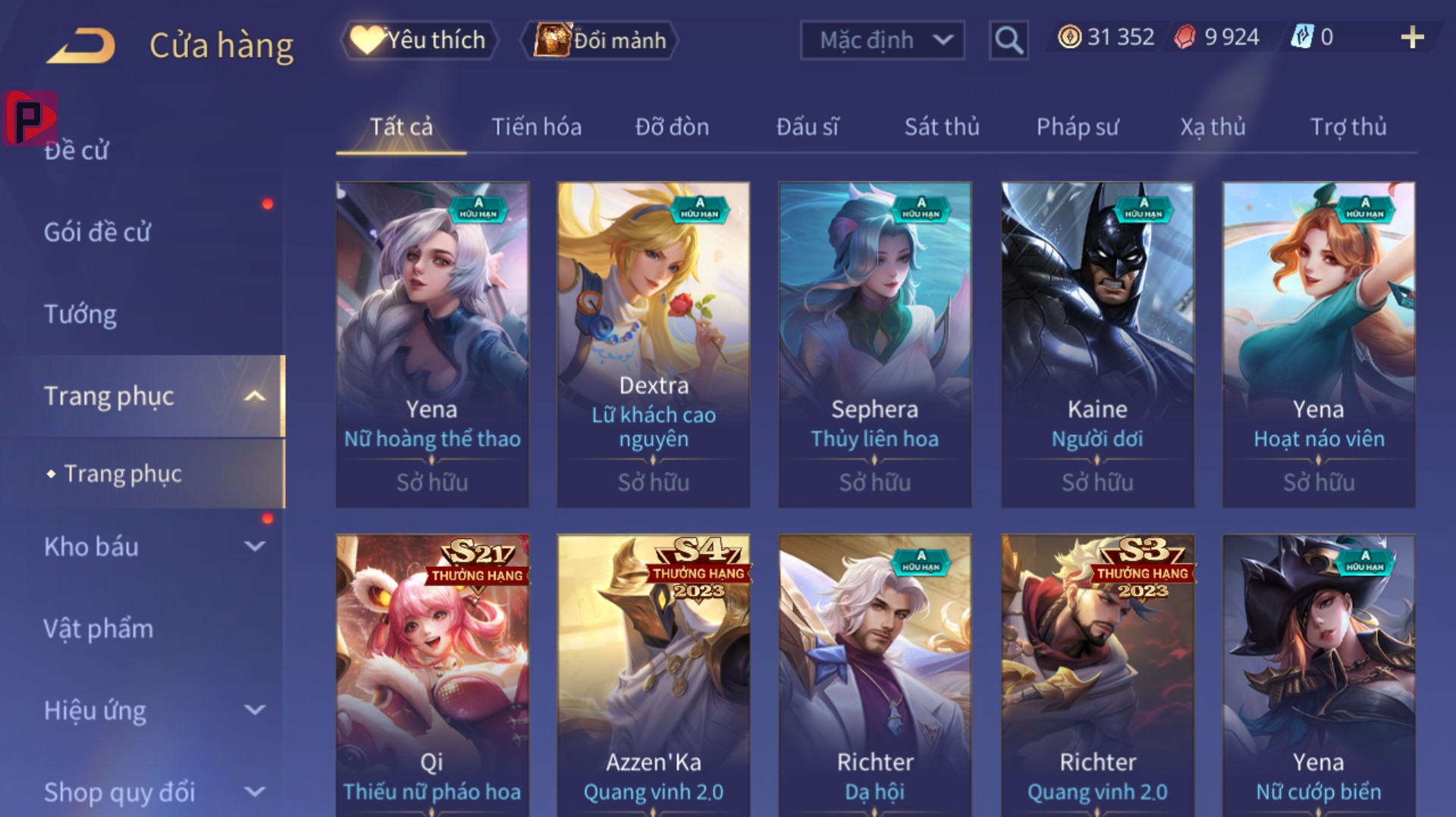Click the chest icon in Đổi mảnh

(x=551, y=39)
